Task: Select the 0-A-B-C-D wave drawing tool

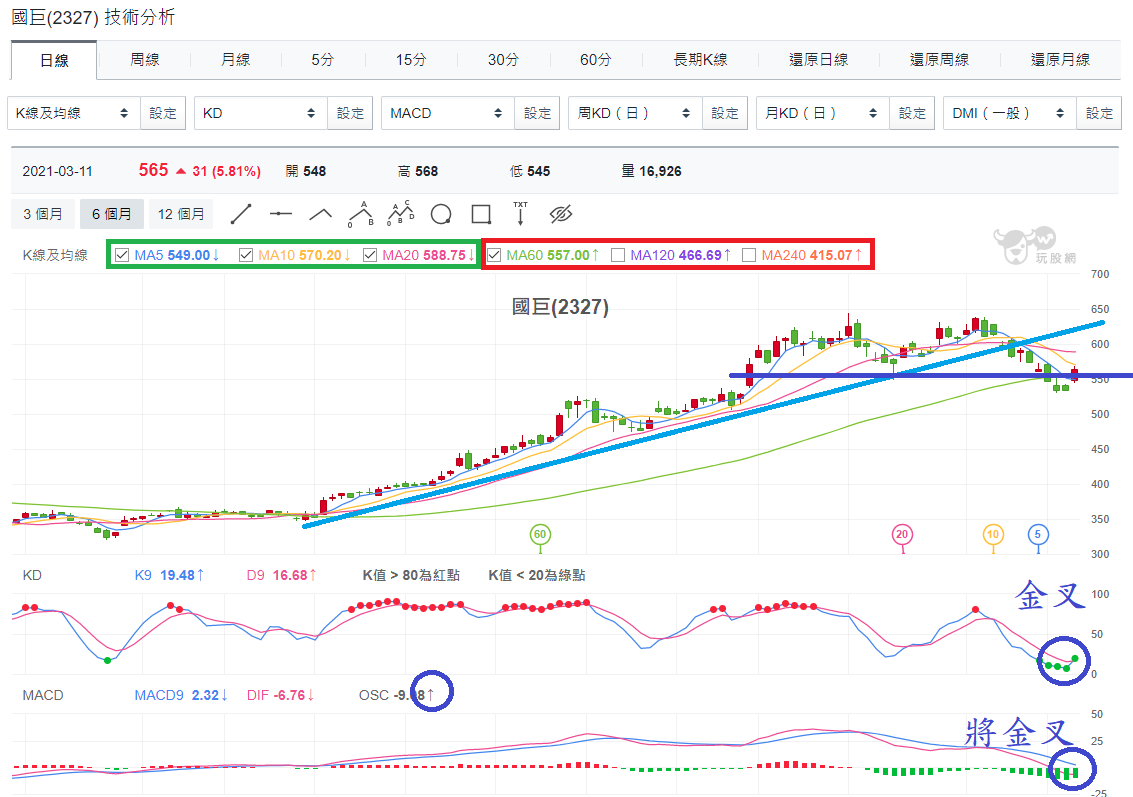Action: (x=401, y=214)
